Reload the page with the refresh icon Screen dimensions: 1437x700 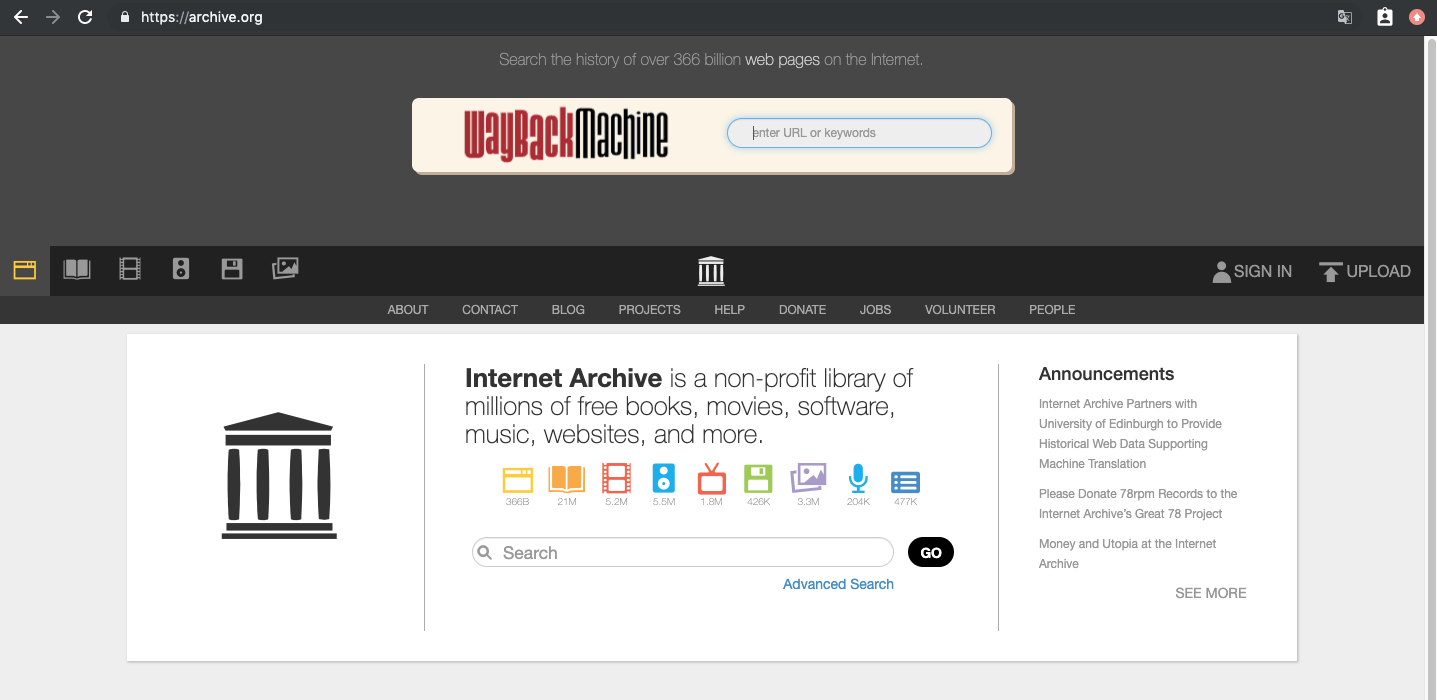(86, 17)
